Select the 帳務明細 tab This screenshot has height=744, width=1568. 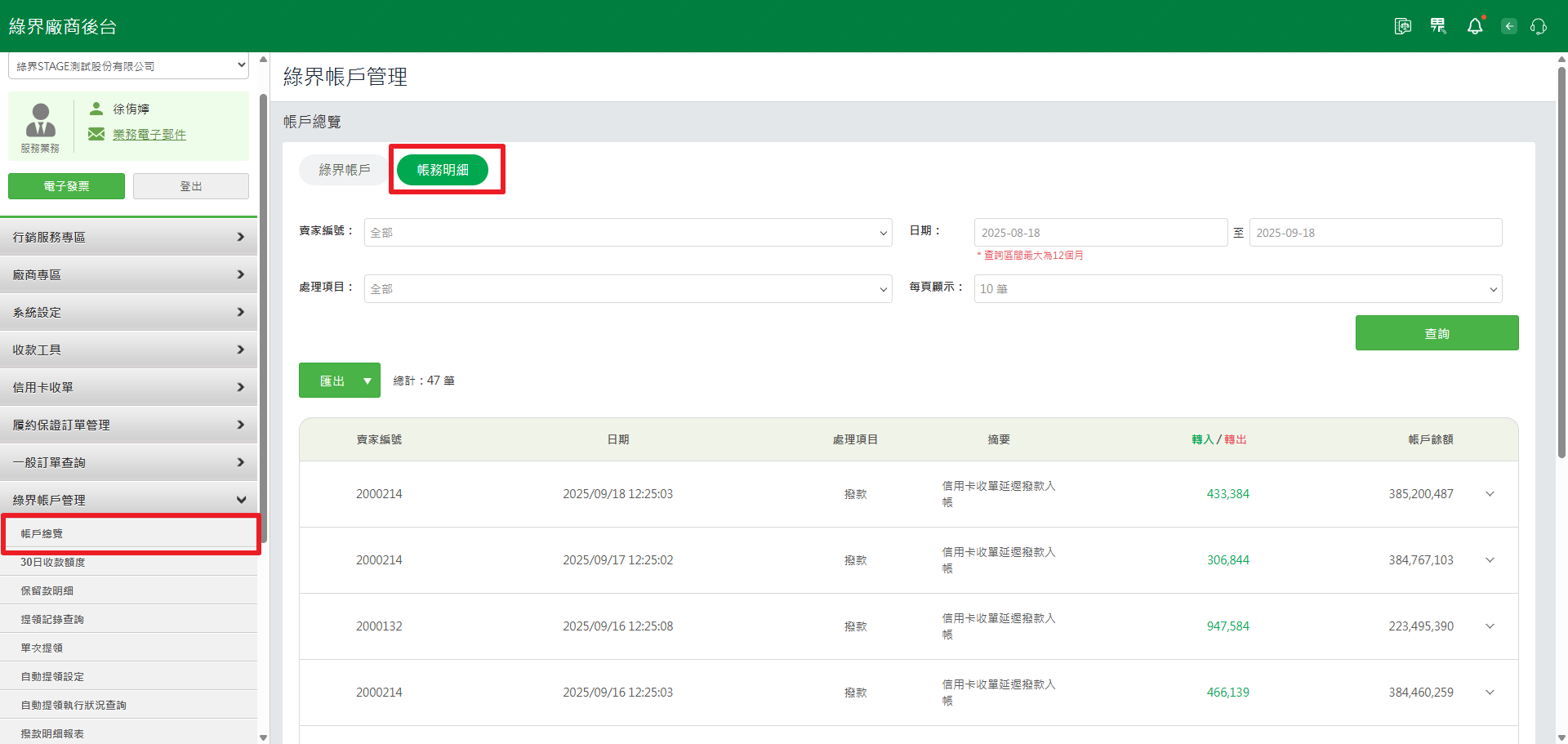(x=443, y=170)
